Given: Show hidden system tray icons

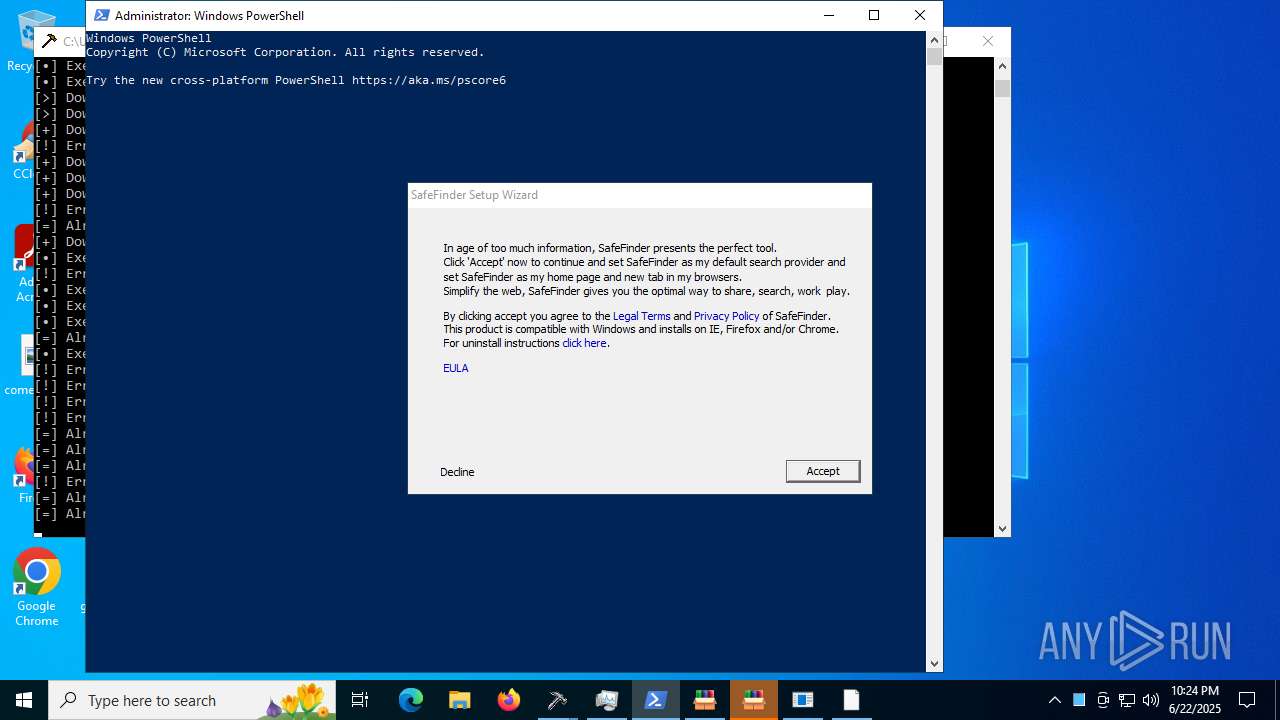Looking at the screenshot, I should click(1054, 700).
